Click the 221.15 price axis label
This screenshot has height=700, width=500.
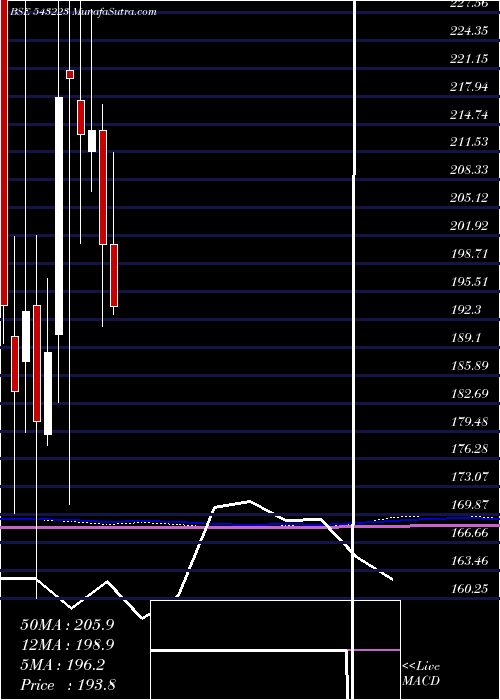pyautogui.click(x=469, y=59)
